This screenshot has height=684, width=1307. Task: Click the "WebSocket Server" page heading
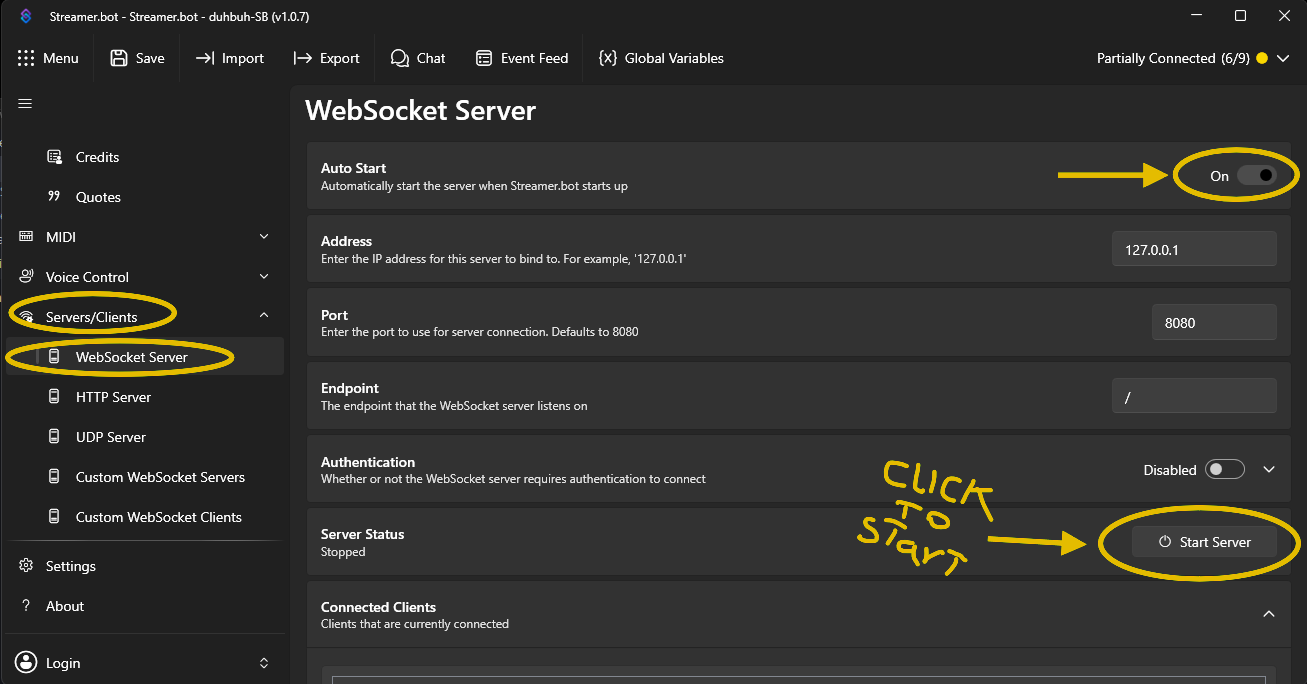pyautogui.click(x=420, y=110)
